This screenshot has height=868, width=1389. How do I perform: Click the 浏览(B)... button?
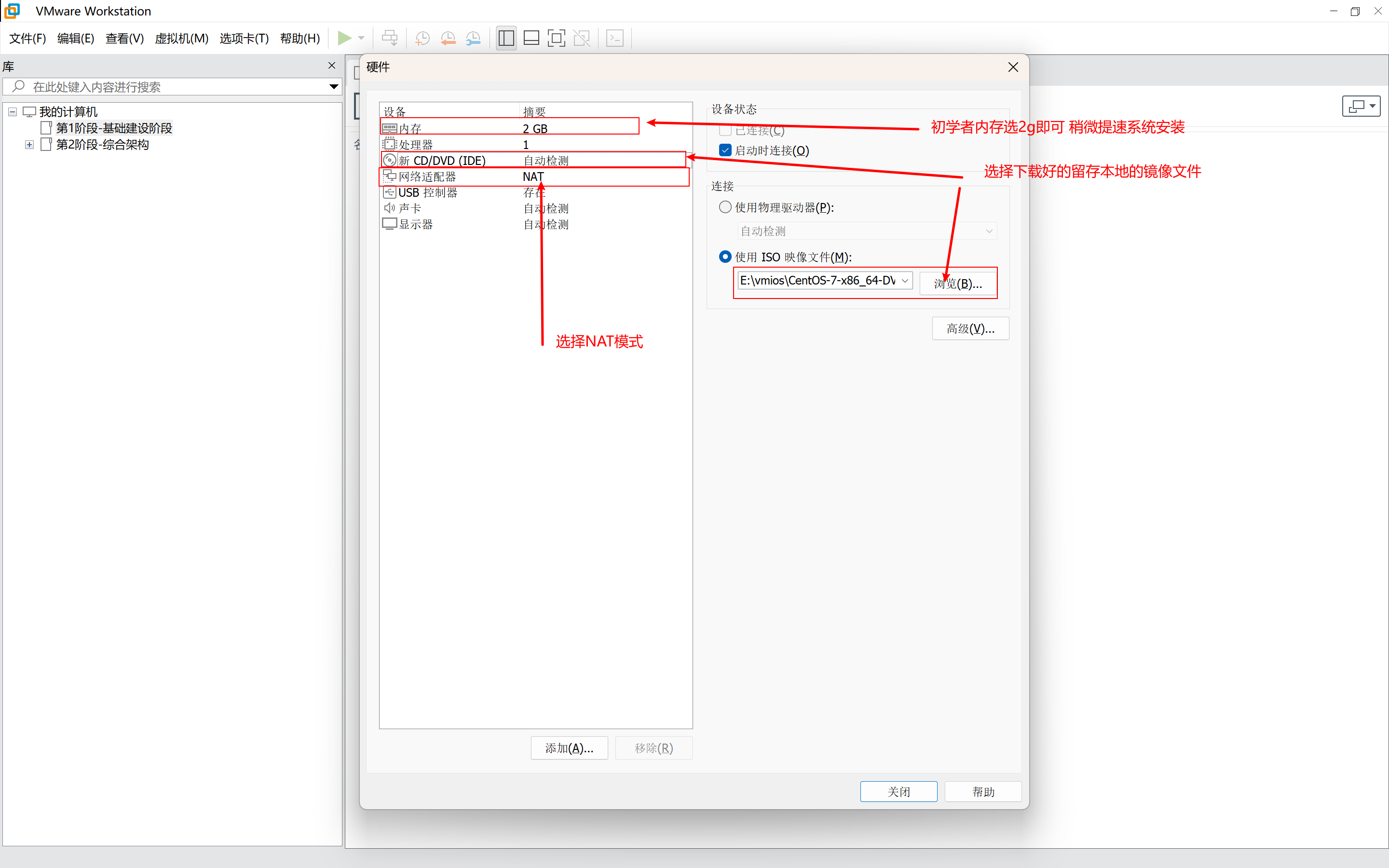957,284
